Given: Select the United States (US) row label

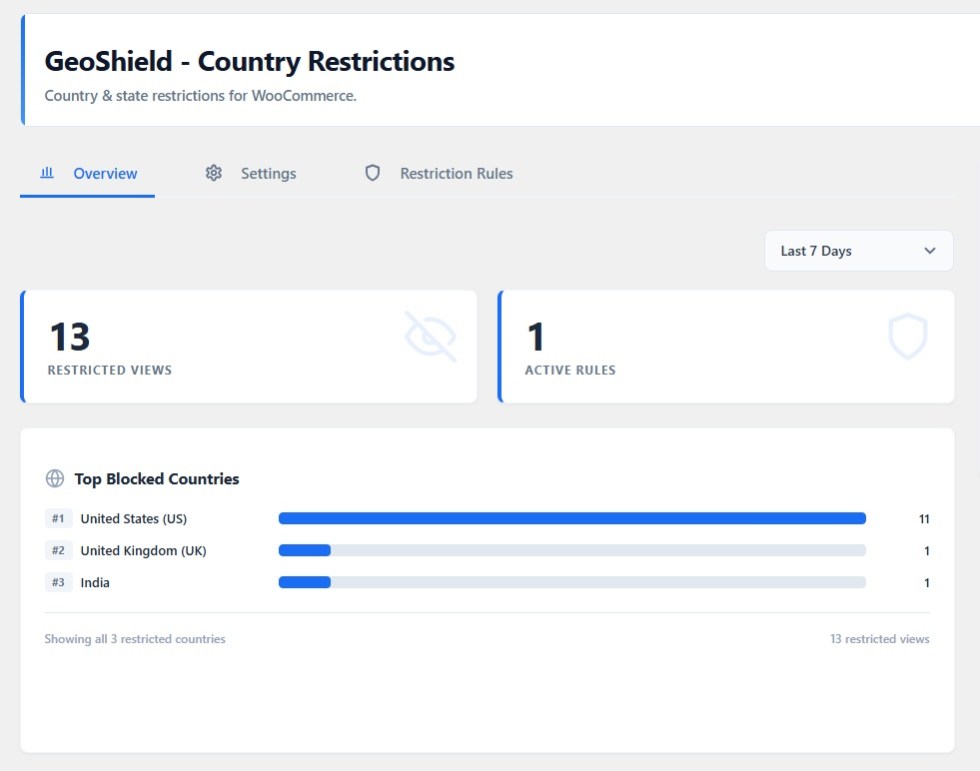Looking at the screenshot, I should [x=134, y=519].
